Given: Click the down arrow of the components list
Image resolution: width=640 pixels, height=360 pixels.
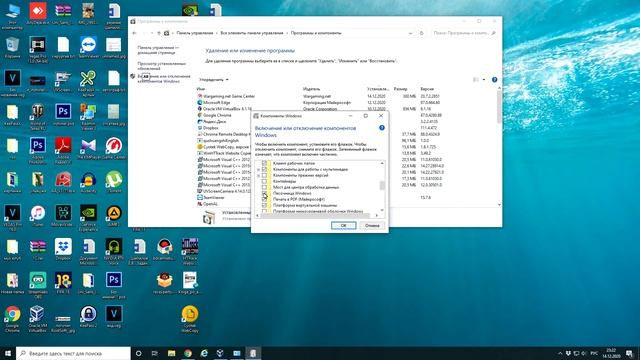Looking at the screenshot, I should pyautogui.click(x=382, y=211).
